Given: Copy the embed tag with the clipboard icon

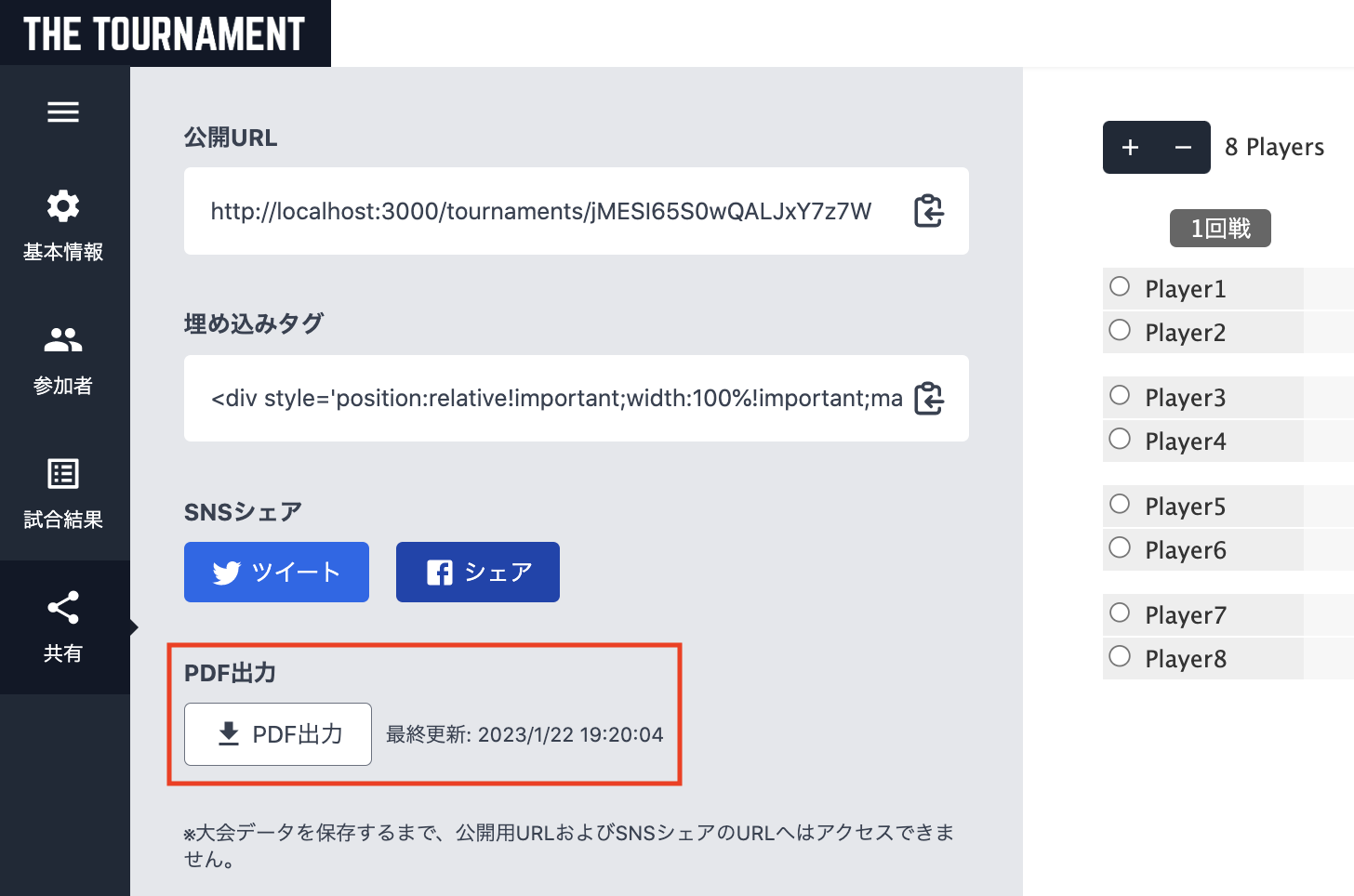Looking at the screenshot, I should [928, 399].
